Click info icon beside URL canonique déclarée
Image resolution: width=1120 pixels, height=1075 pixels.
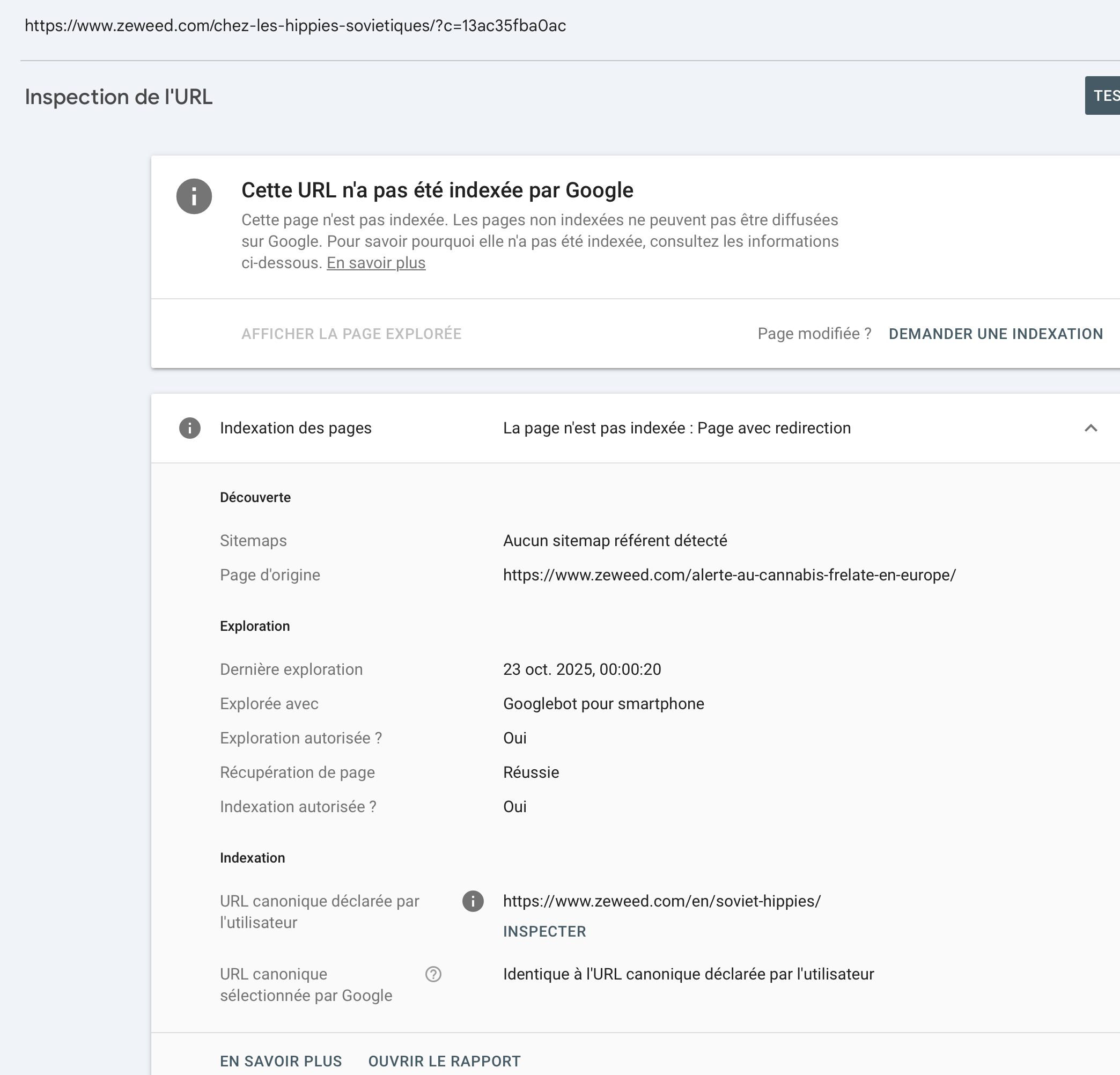click(x=473, y=901)
